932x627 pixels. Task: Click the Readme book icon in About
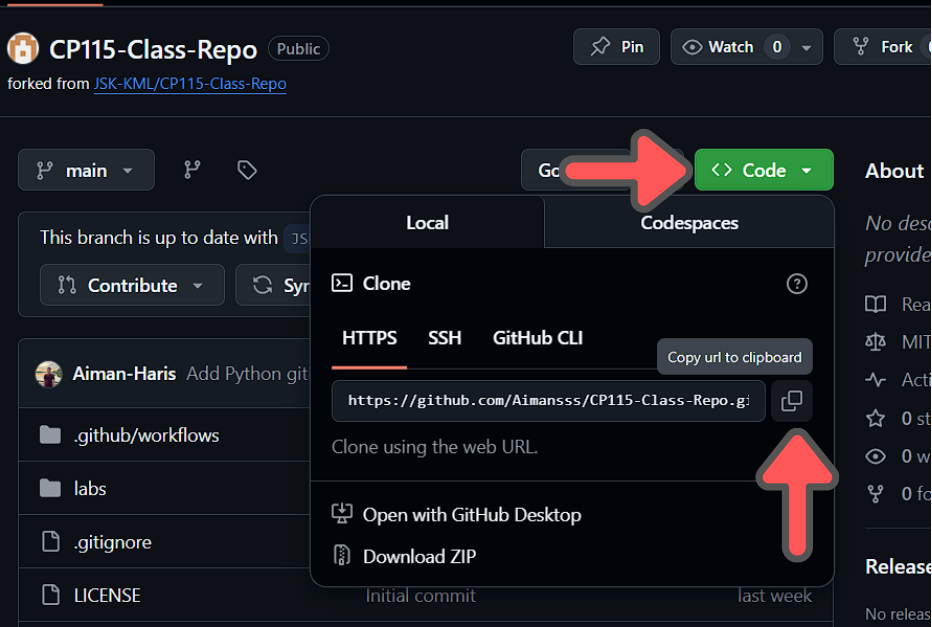coord(875,304)
